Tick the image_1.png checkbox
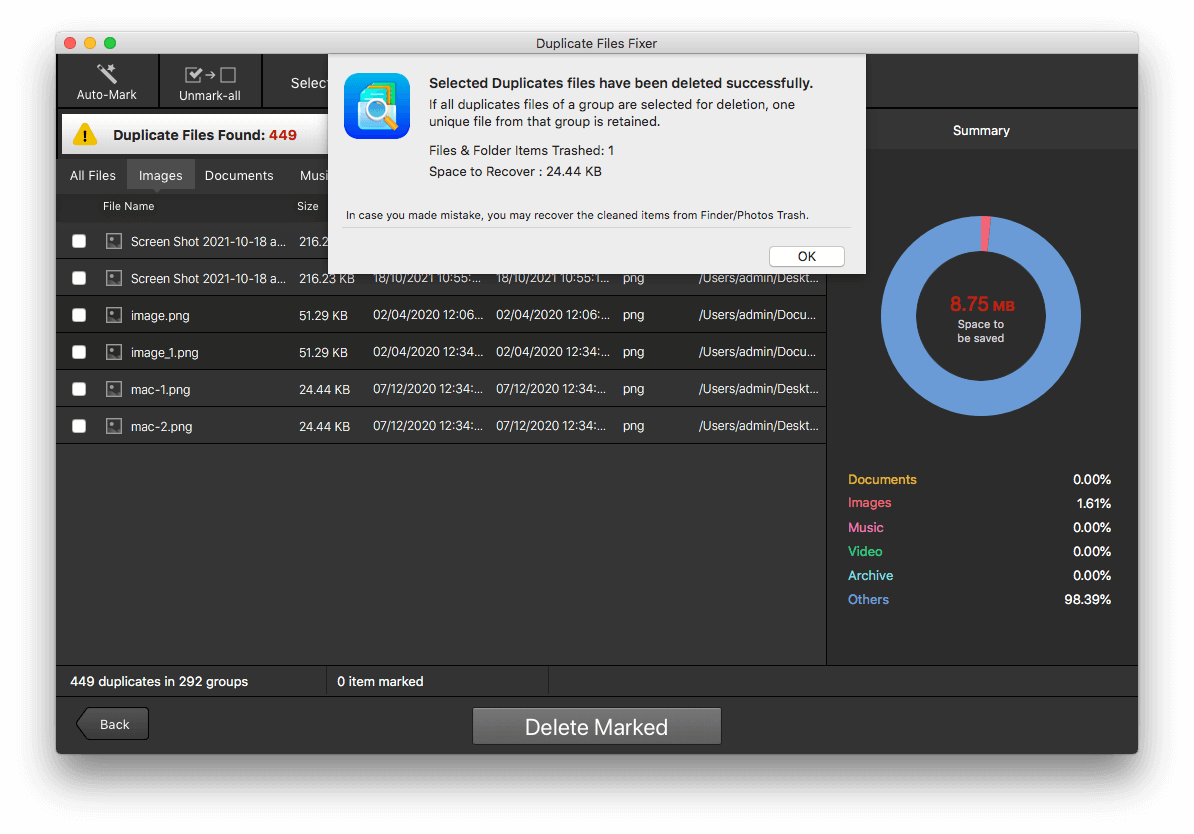 tap(79, 352)
